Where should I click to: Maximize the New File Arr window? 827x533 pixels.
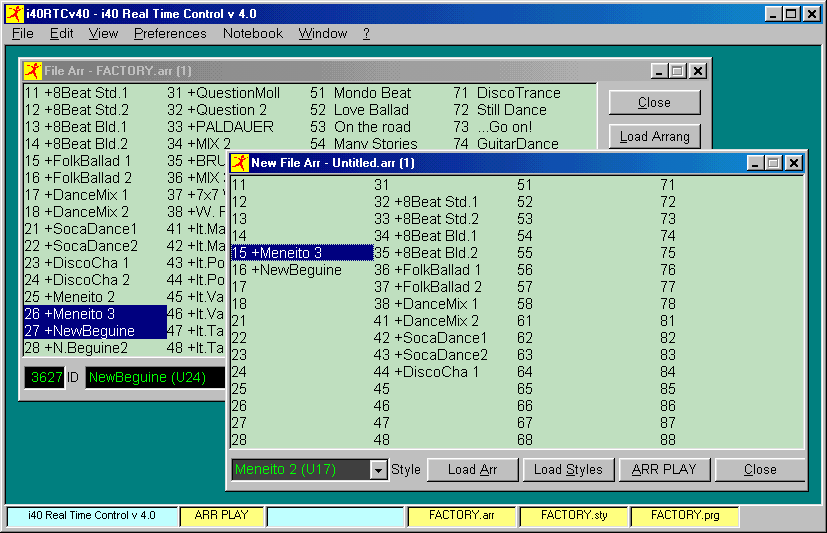click(775, 162)
